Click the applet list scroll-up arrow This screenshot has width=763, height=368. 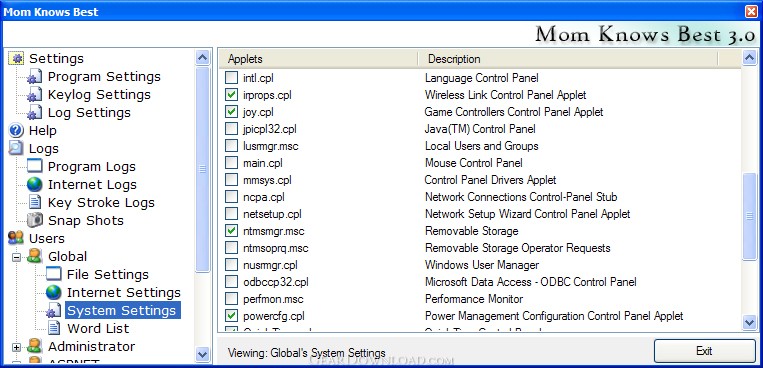[x=749, y=58]
